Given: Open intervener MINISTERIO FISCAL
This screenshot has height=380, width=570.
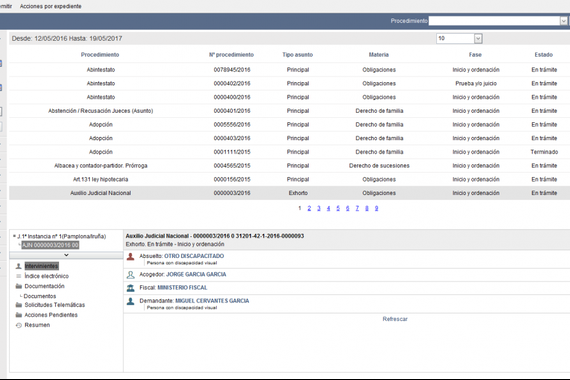Looking at the screenshot, I should coord(182,288).
